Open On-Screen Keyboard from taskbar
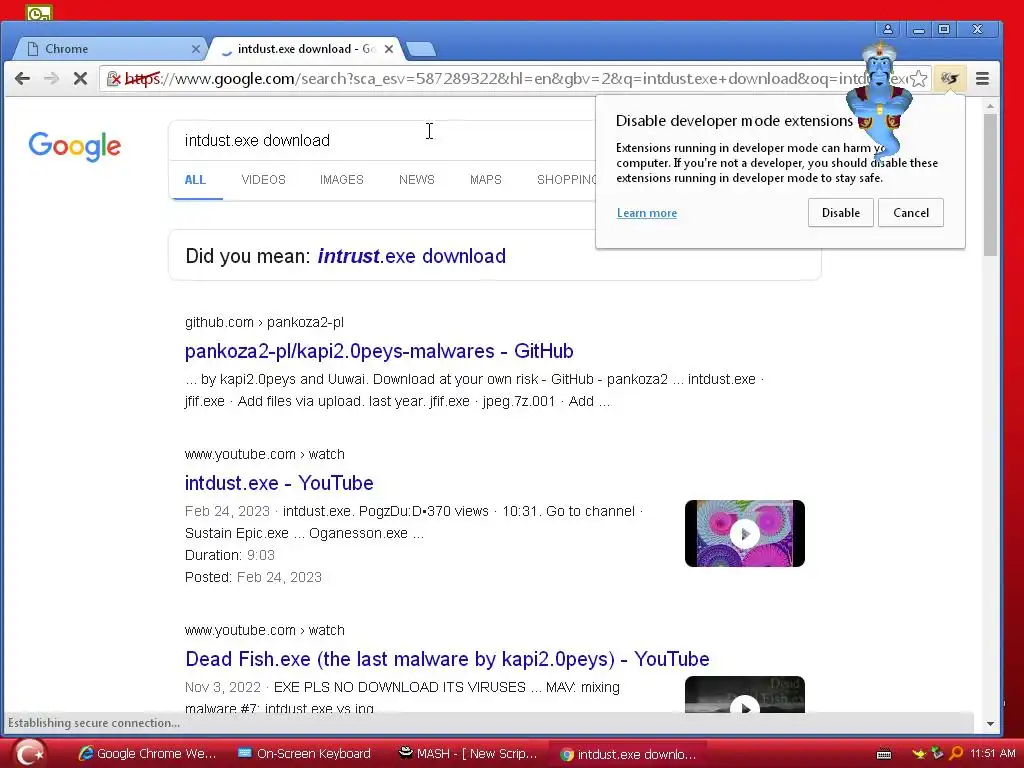The height and width of the screenshot is (768, 1024). click(304, 754)
